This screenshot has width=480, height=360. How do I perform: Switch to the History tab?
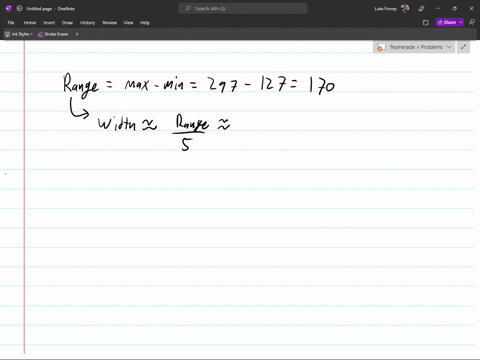[87, 23]
